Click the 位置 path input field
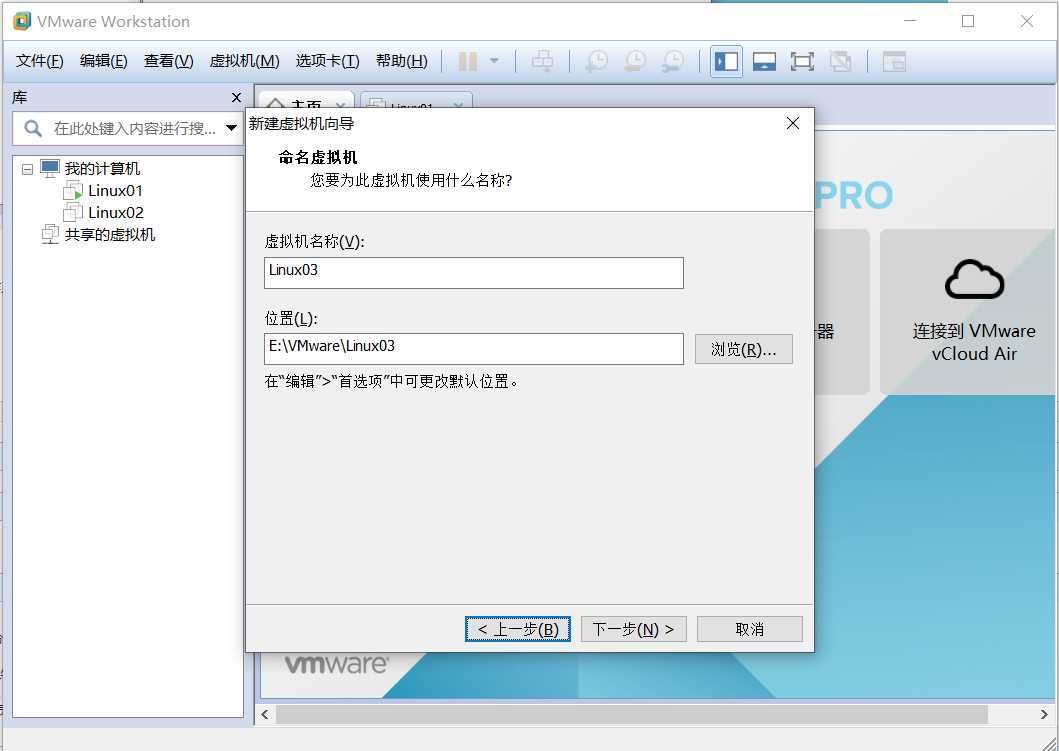This screenshot has width=1059, height=751. 473,348
